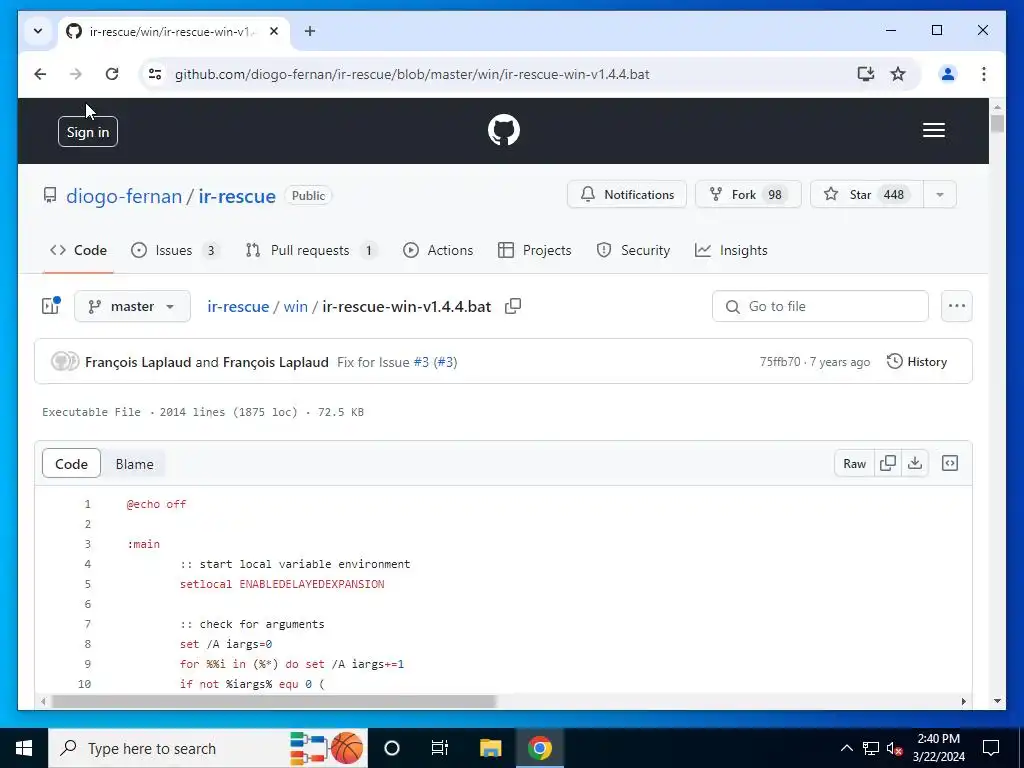Open File Explorer from taskbar
Screen dimensions: 1024x768
tap(490, 748)
